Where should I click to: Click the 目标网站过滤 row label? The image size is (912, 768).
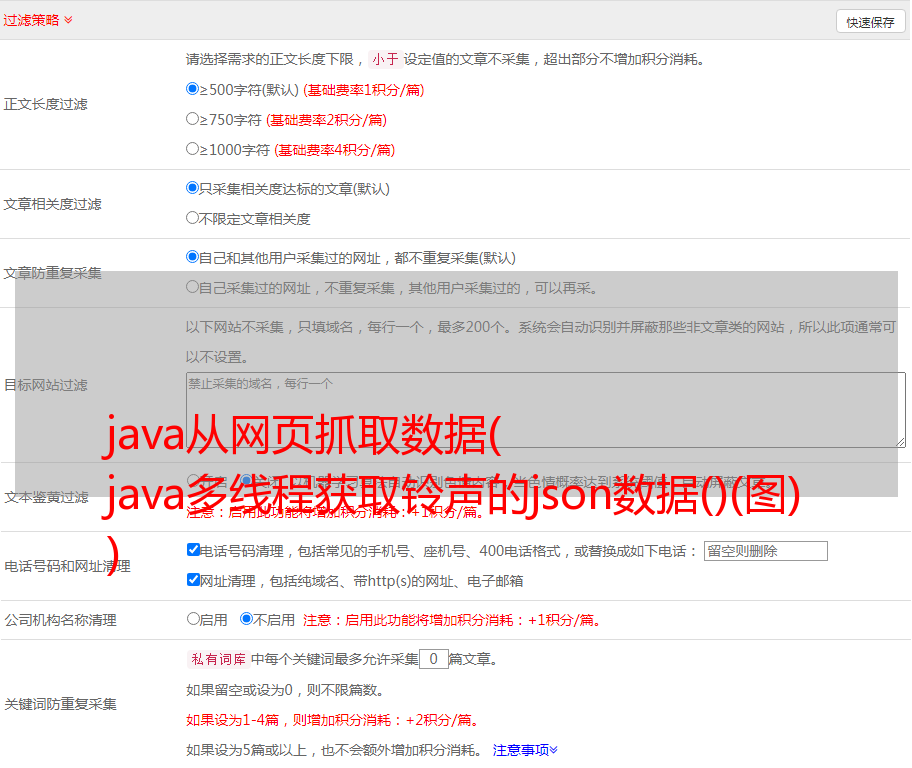[45, 385]
